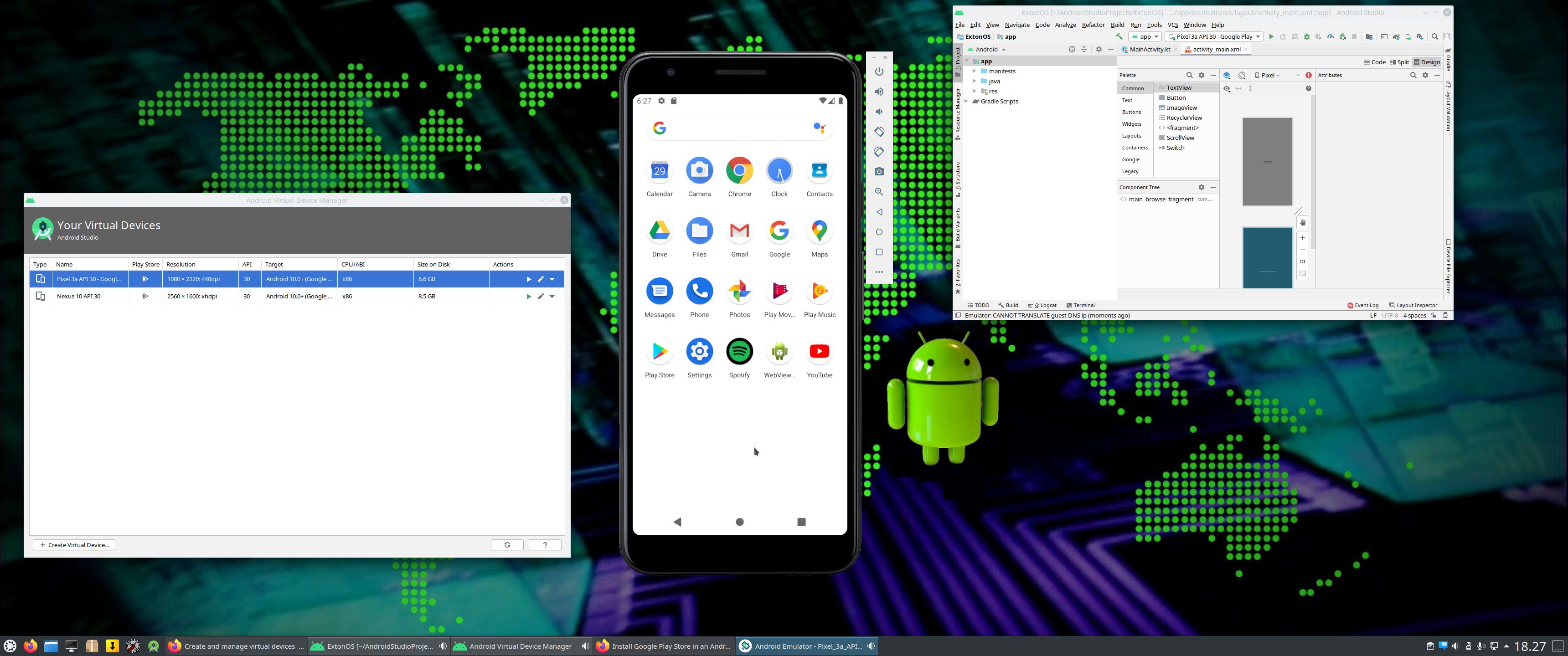Expand the manifests folder in project tree

click(974, 71)
